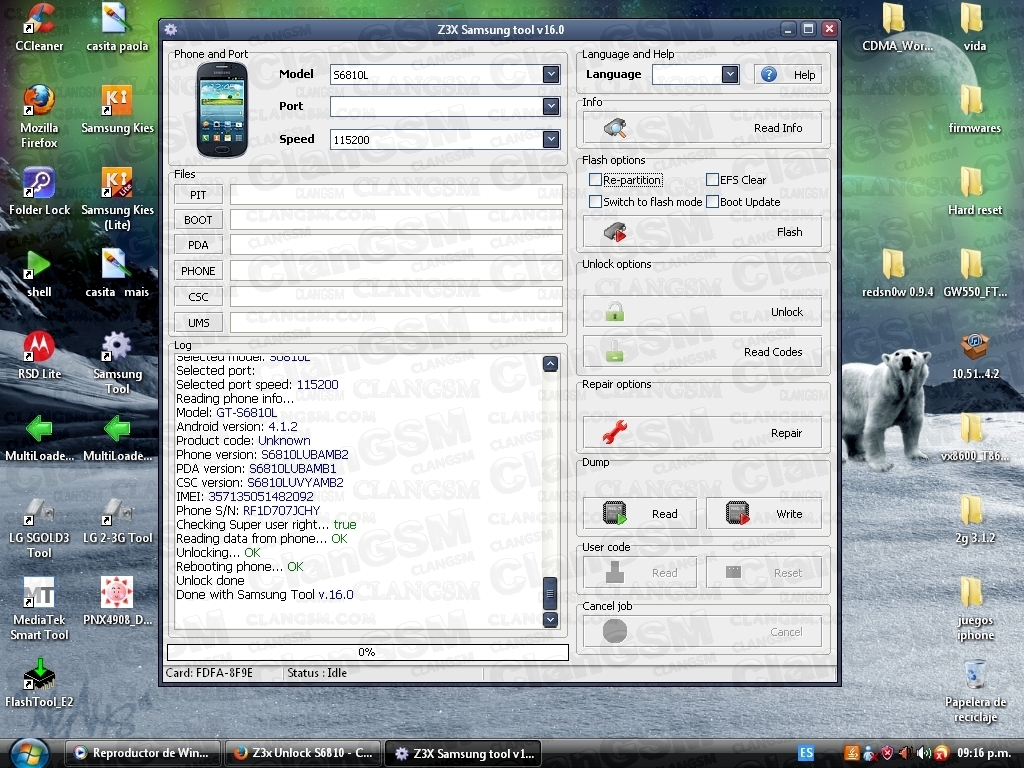
Task: Click the log scrollbar thumb
Action: point(550,594)
